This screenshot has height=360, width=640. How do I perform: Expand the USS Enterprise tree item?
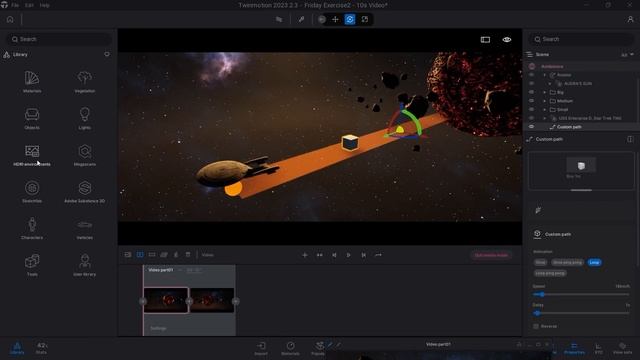tap(544, 118)
